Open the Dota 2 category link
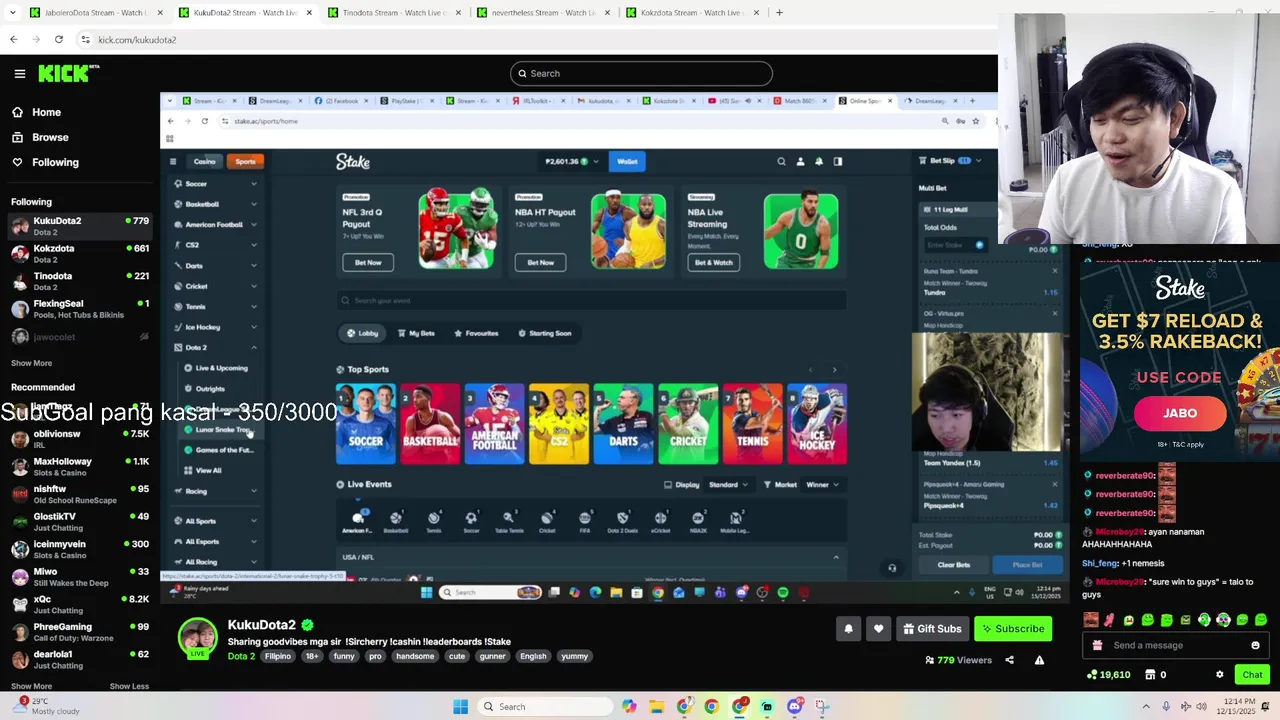Image resolution: width=1280 pixels, height=720 pixels. (x=241, y=656)
